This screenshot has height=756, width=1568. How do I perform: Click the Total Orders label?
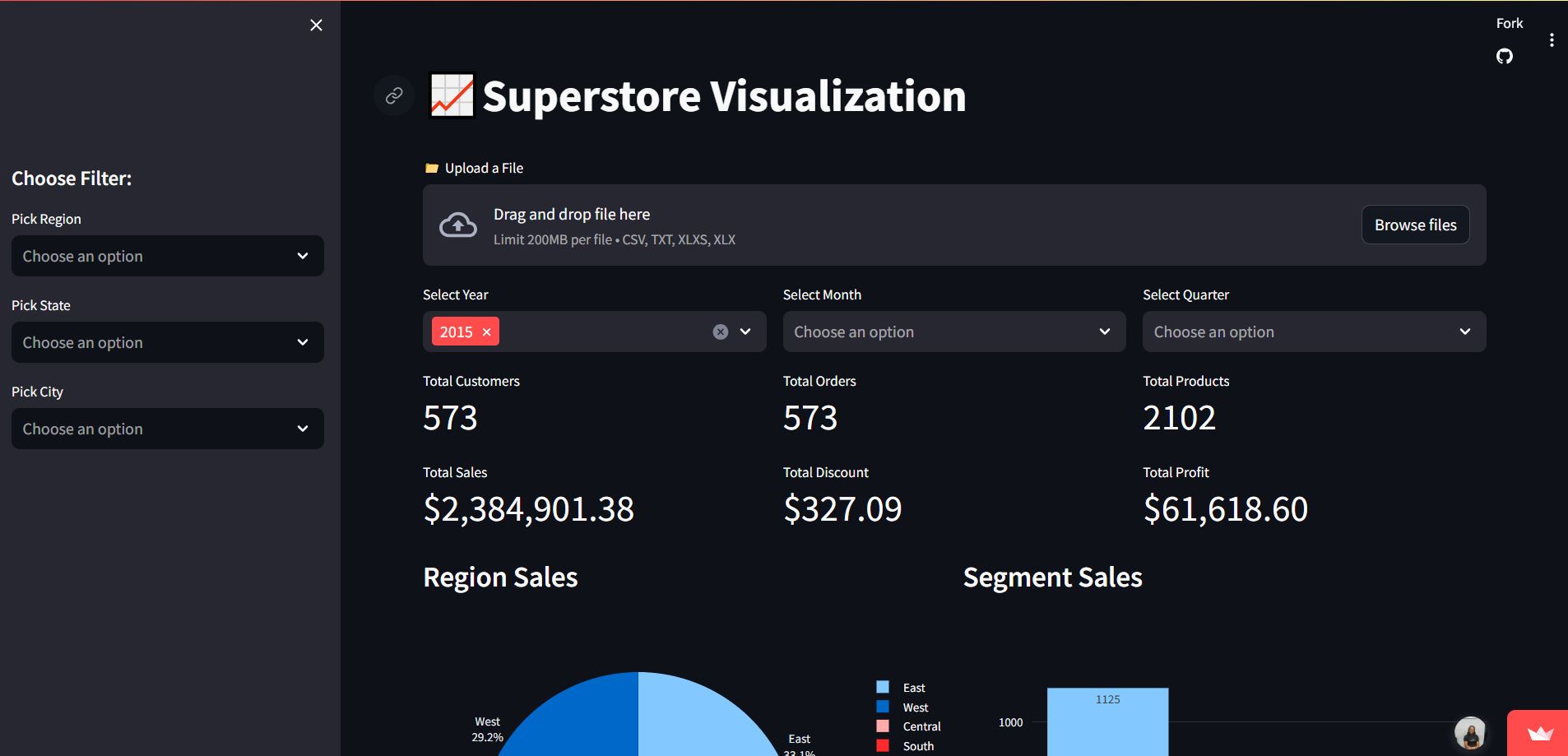pyautogui.click(x=819, y=381)
